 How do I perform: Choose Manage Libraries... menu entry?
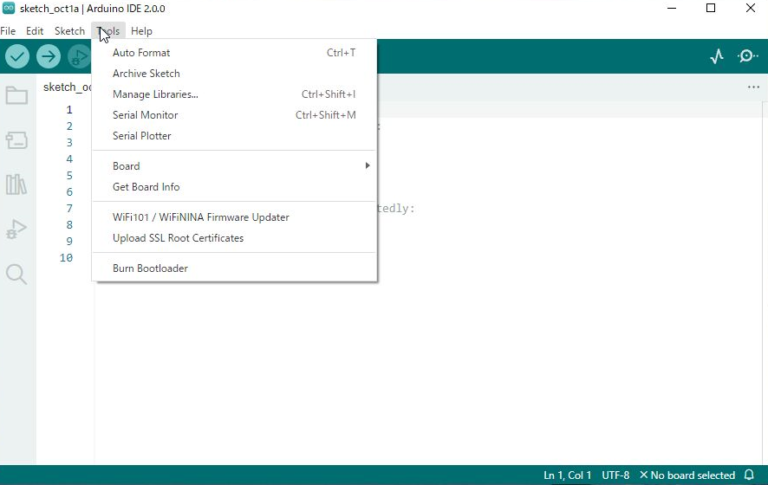tap(234, 94)
